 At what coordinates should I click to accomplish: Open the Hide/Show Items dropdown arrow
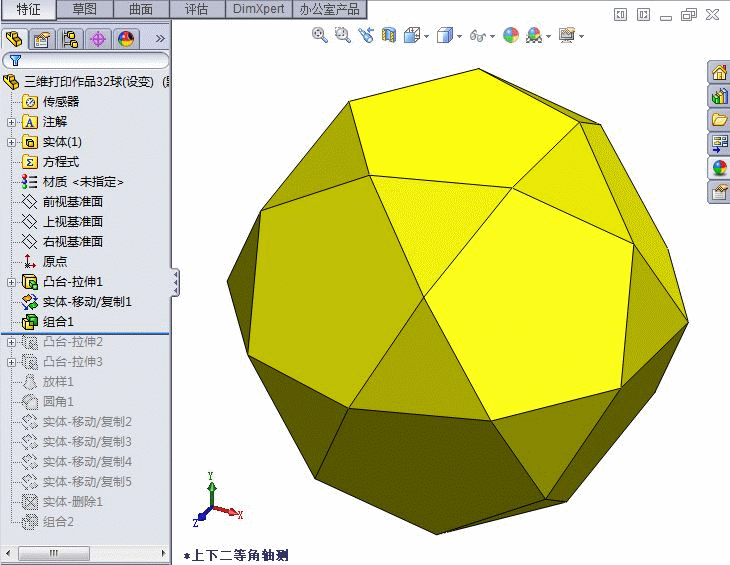492,36
